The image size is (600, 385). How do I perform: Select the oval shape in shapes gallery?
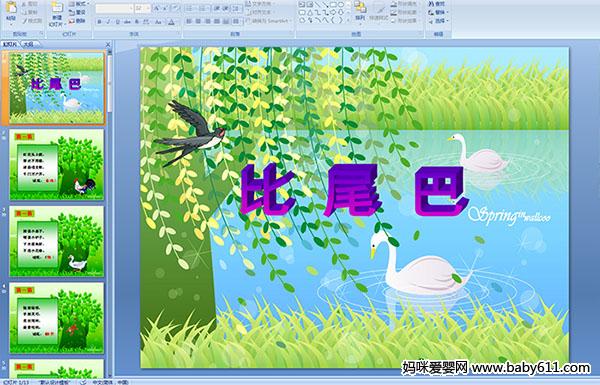[x=340, y=4]
